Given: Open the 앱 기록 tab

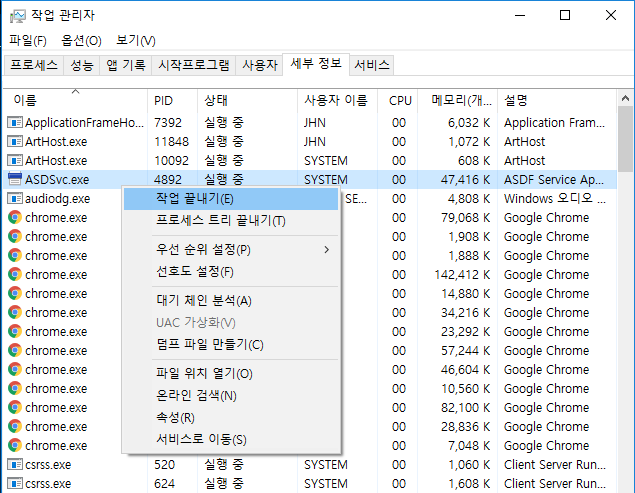Looking at the screenshot, I should pyautogui.click(x=126, y=65).
